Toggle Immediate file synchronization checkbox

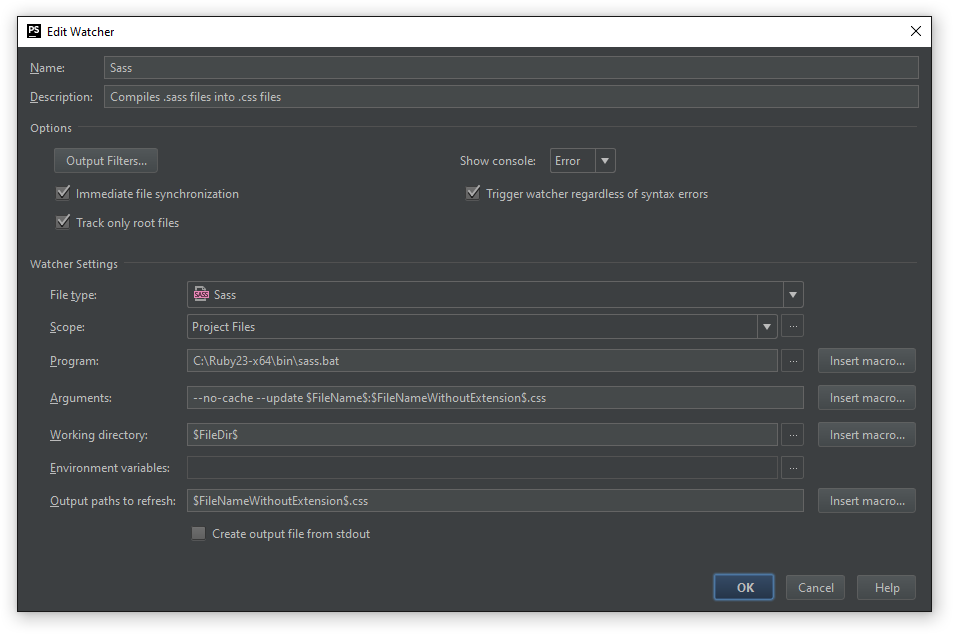63,194
